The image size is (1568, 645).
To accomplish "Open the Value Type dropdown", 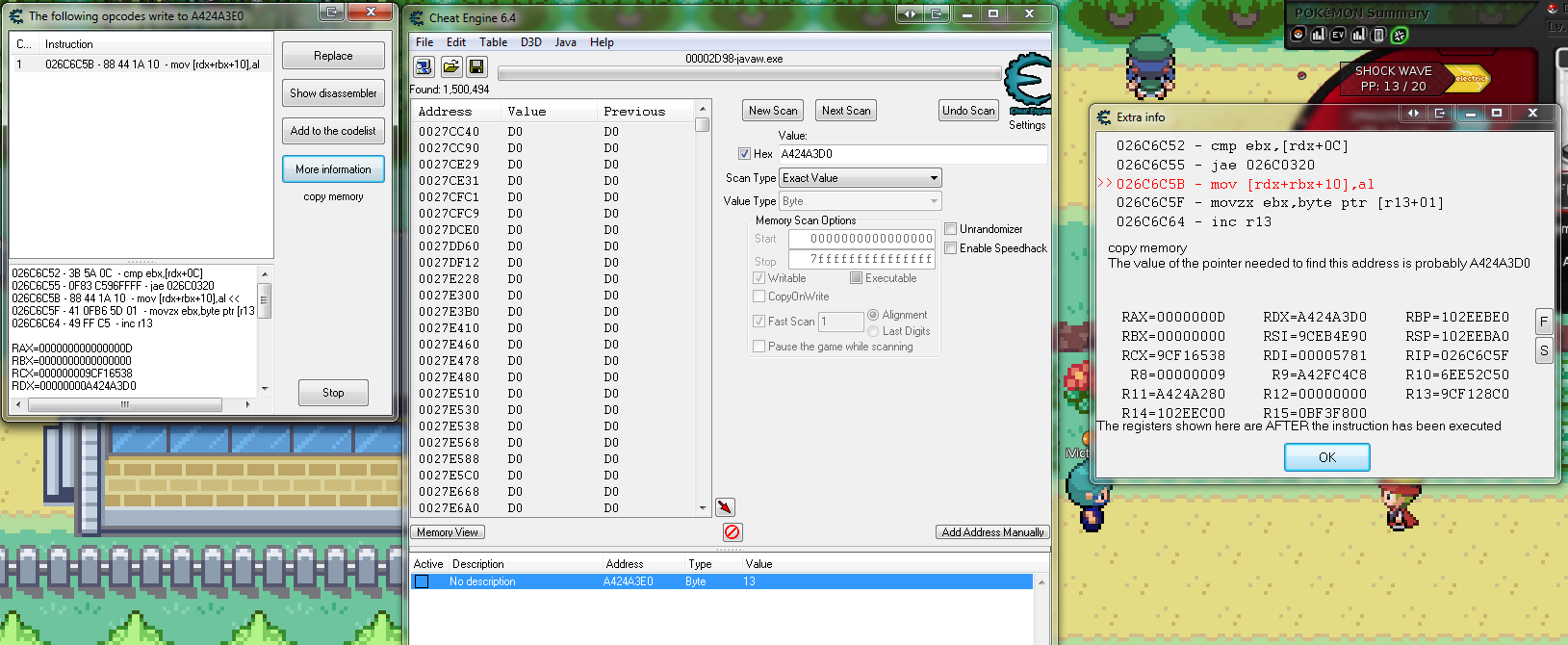I will tap(860, 201).
